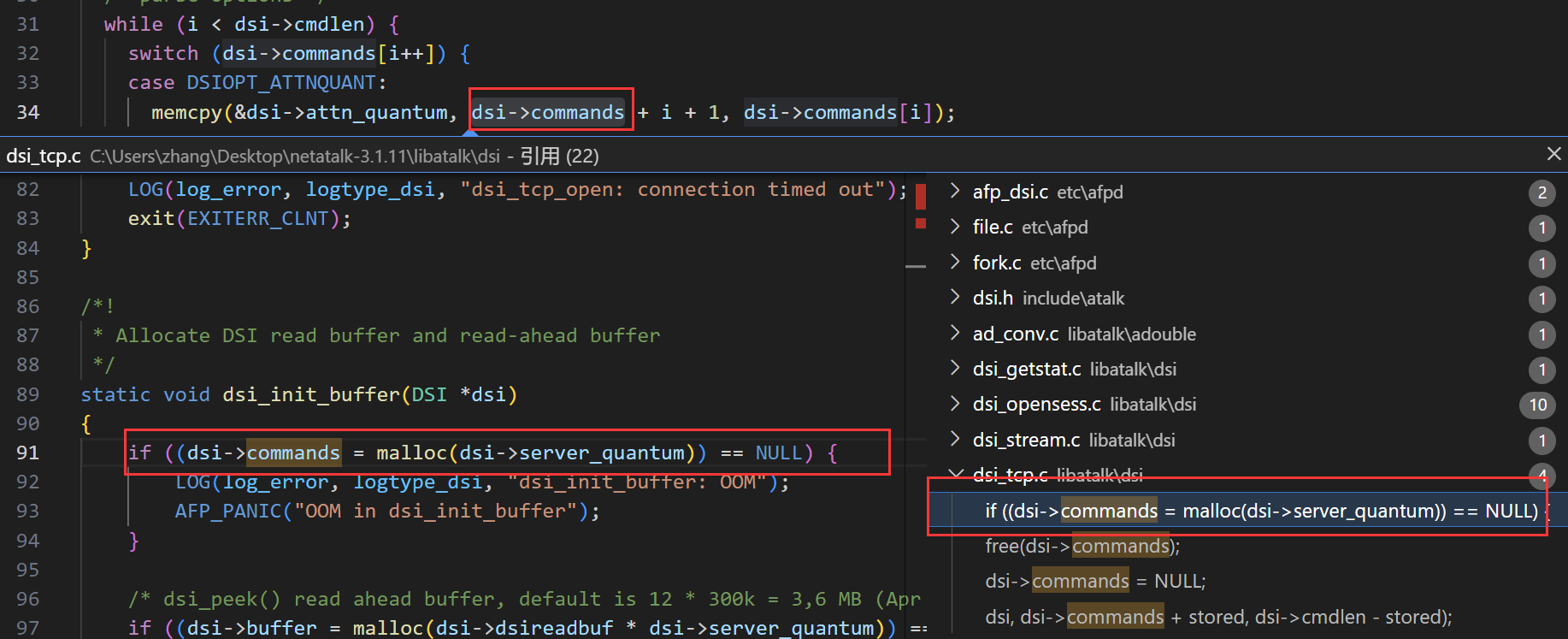
Task: Select the dsi->commands = NULL reference
Action: click(1095, 581)
